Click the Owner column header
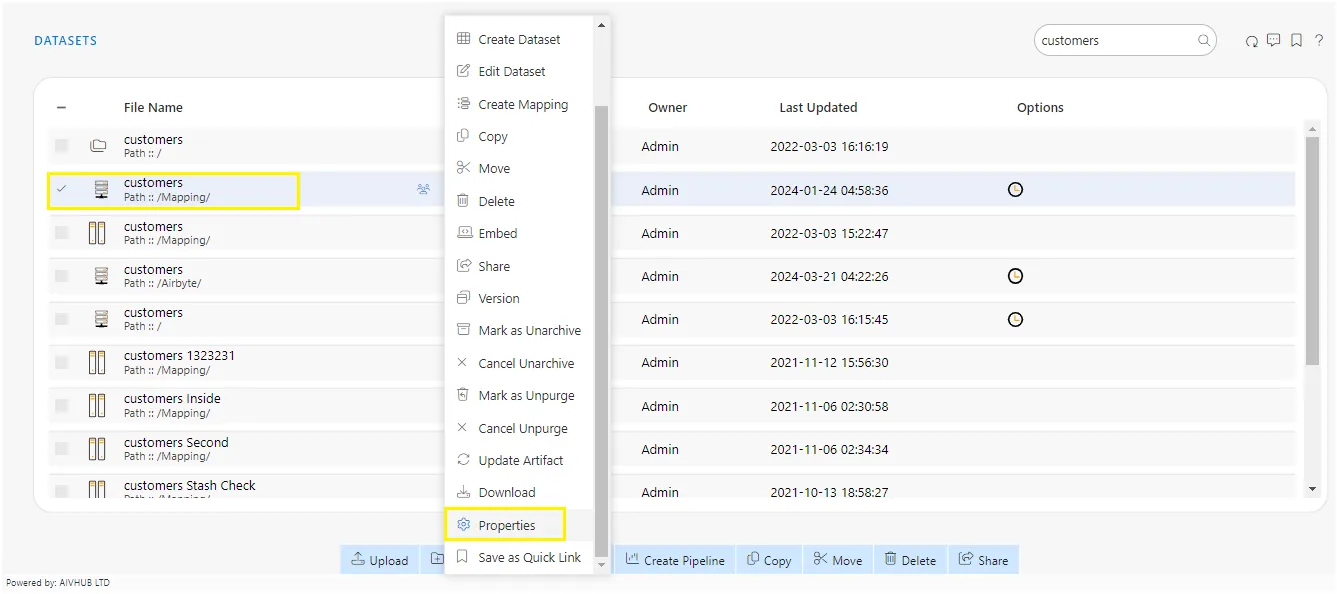 [667, 108]
